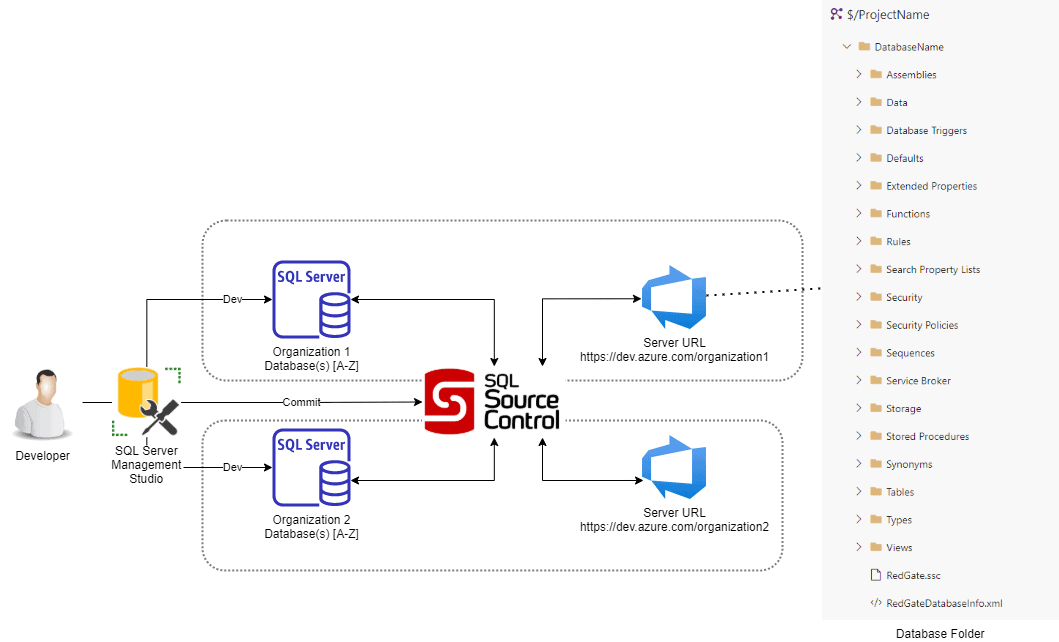The width and height of the screenshot is (1059, 642).
Task: Expand the Tables folder
Action: pyautogui.click(x=858, y=491)
